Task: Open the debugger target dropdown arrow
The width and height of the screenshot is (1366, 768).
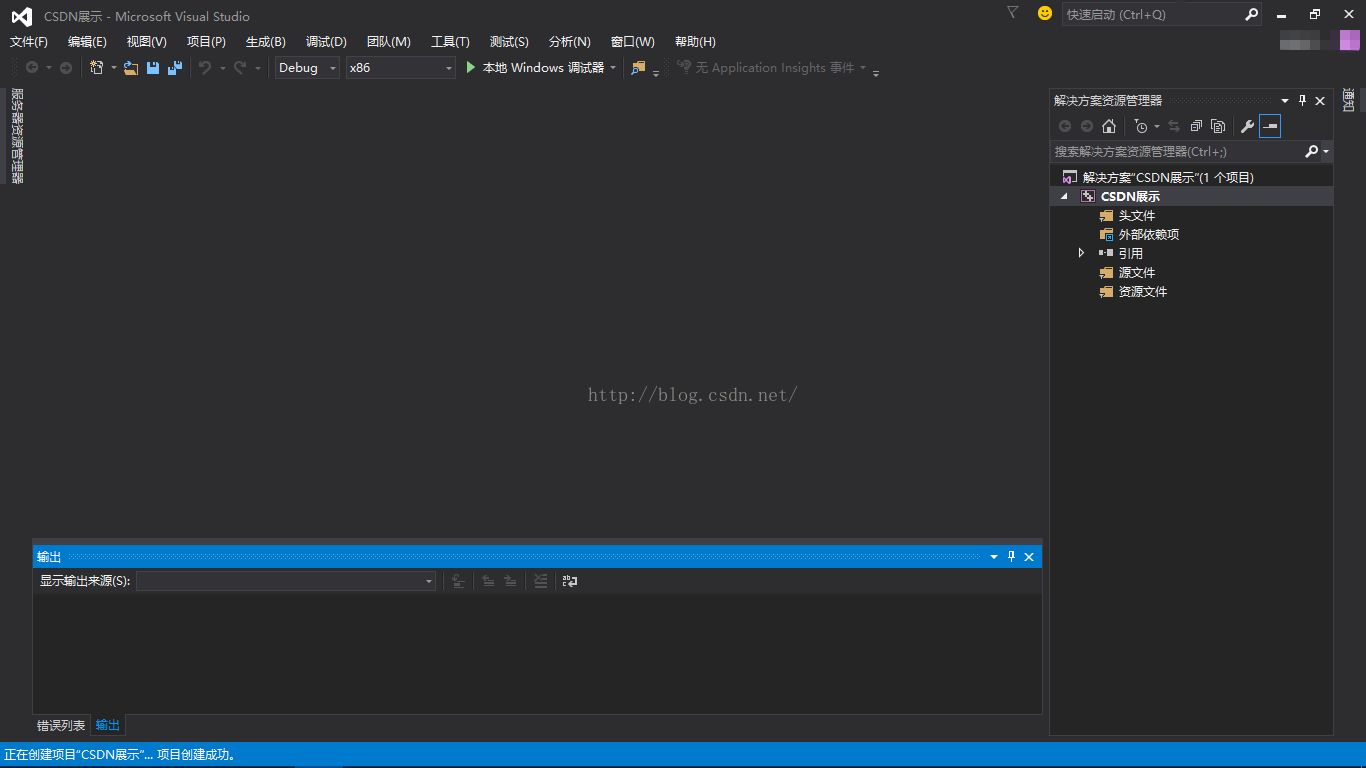Action: tap(613, 68)
